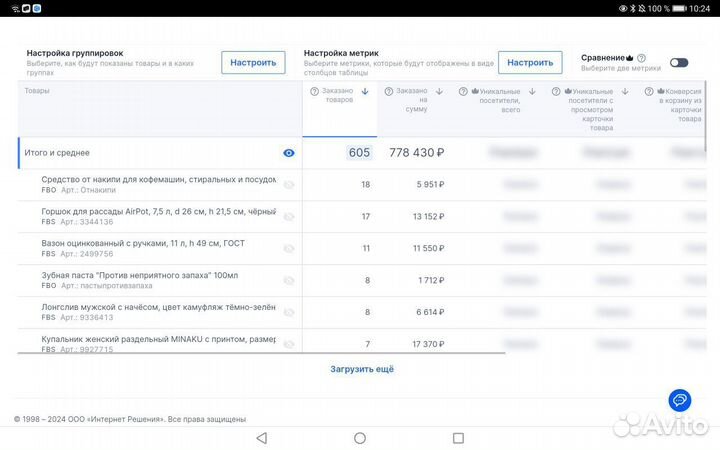The image size is (720, 450).
Task: Toggle eye visibility for Итого и среднее
Action: (x=289, y=153)
